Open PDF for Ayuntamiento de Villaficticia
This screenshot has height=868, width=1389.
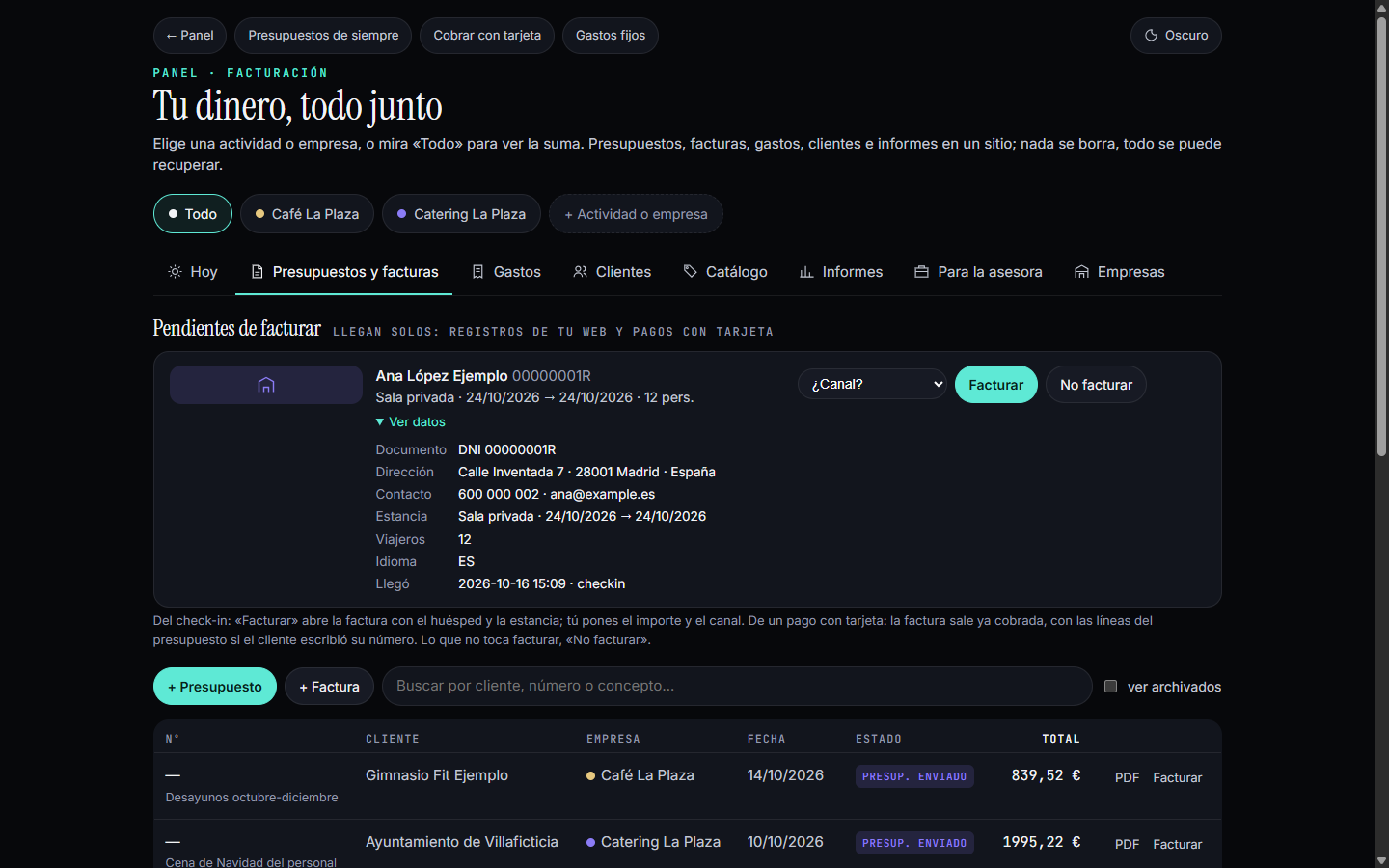pos(1128,844)
